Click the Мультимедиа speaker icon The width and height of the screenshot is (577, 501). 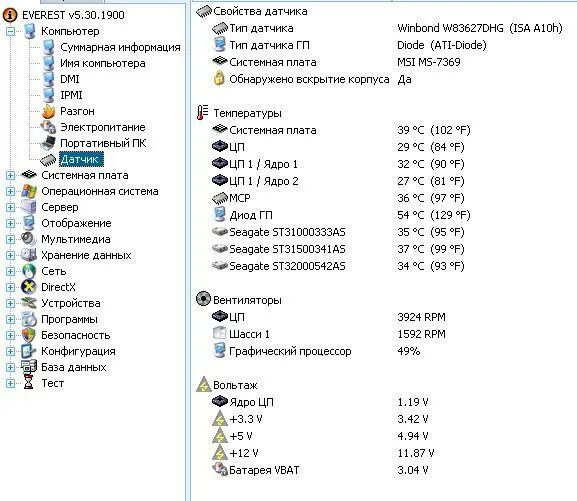pyautogui.click(x=29, y=239)
